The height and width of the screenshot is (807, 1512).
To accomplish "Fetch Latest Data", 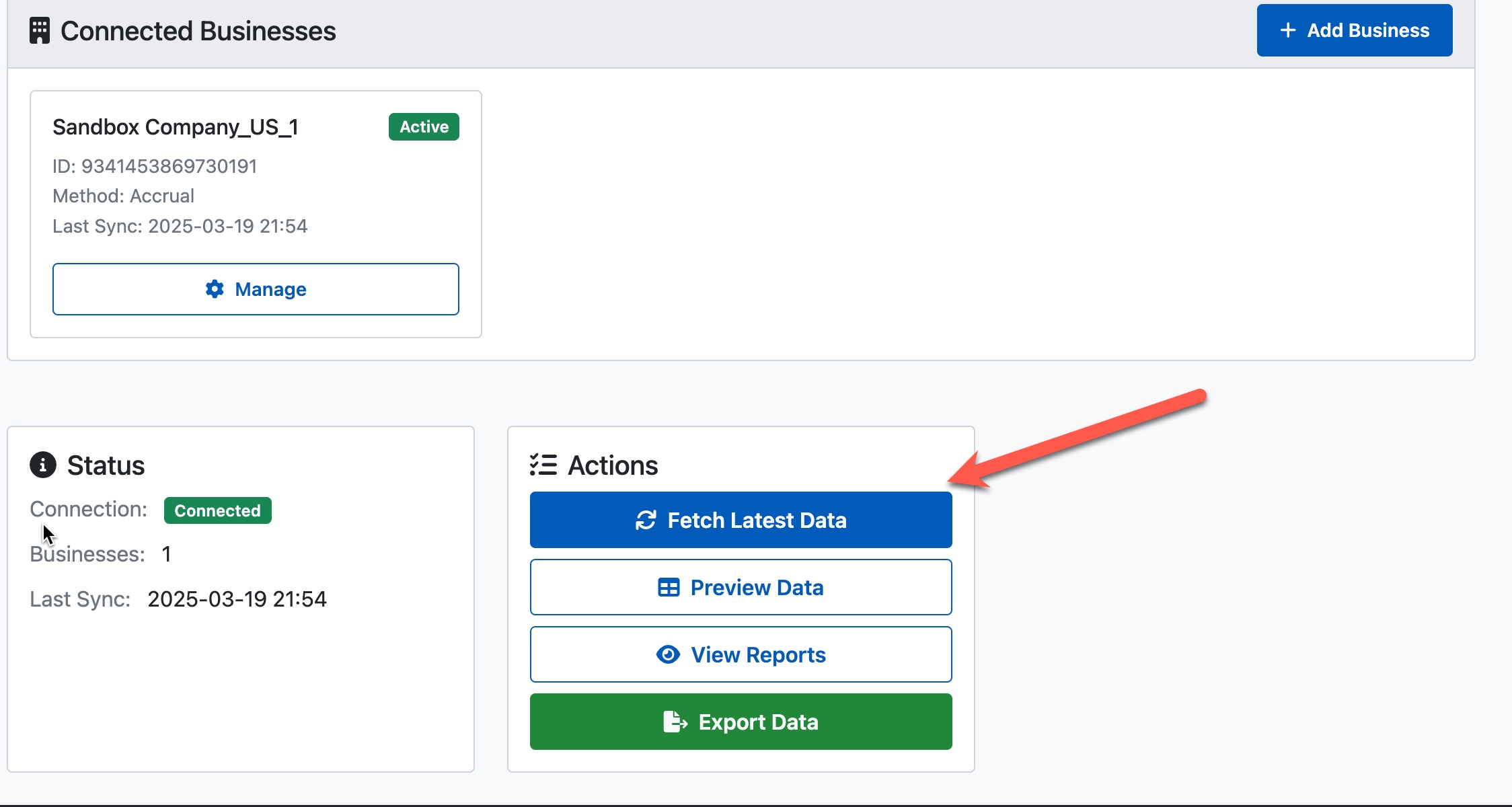I will point(741,520).
